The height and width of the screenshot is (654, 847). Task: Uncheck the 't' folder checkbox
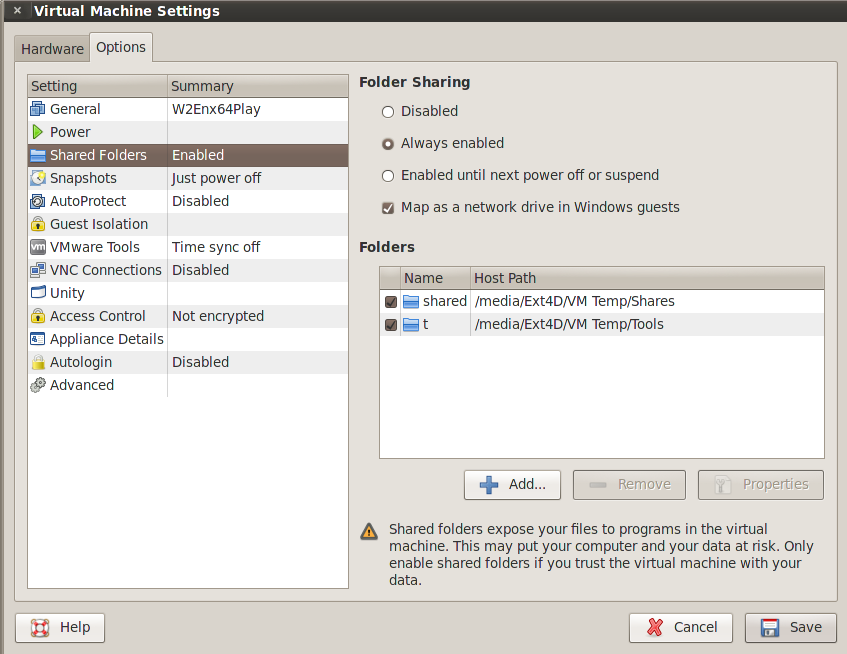coord(391,325)
